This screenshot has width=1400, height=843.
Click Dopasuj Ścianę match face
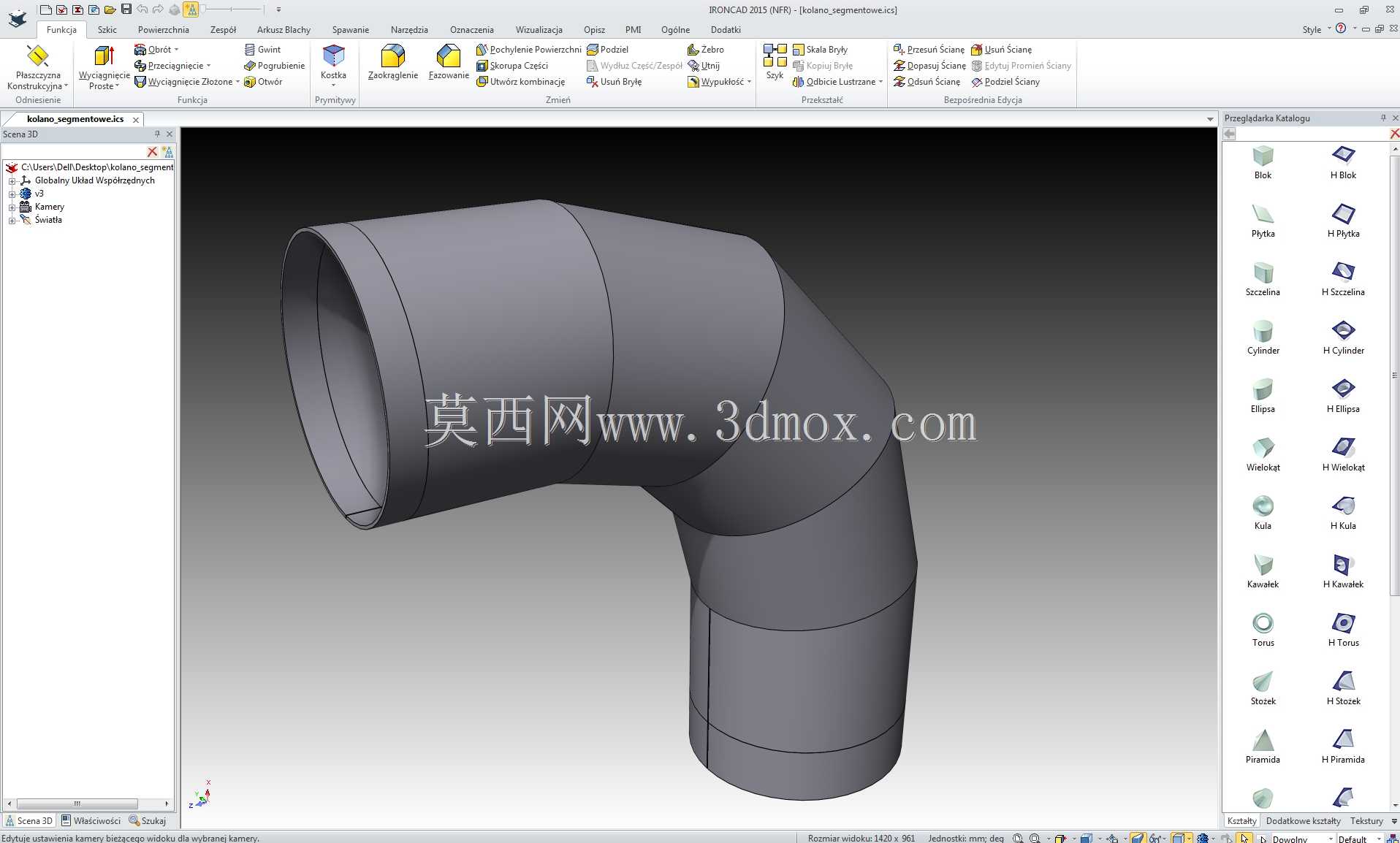(929, 66)
